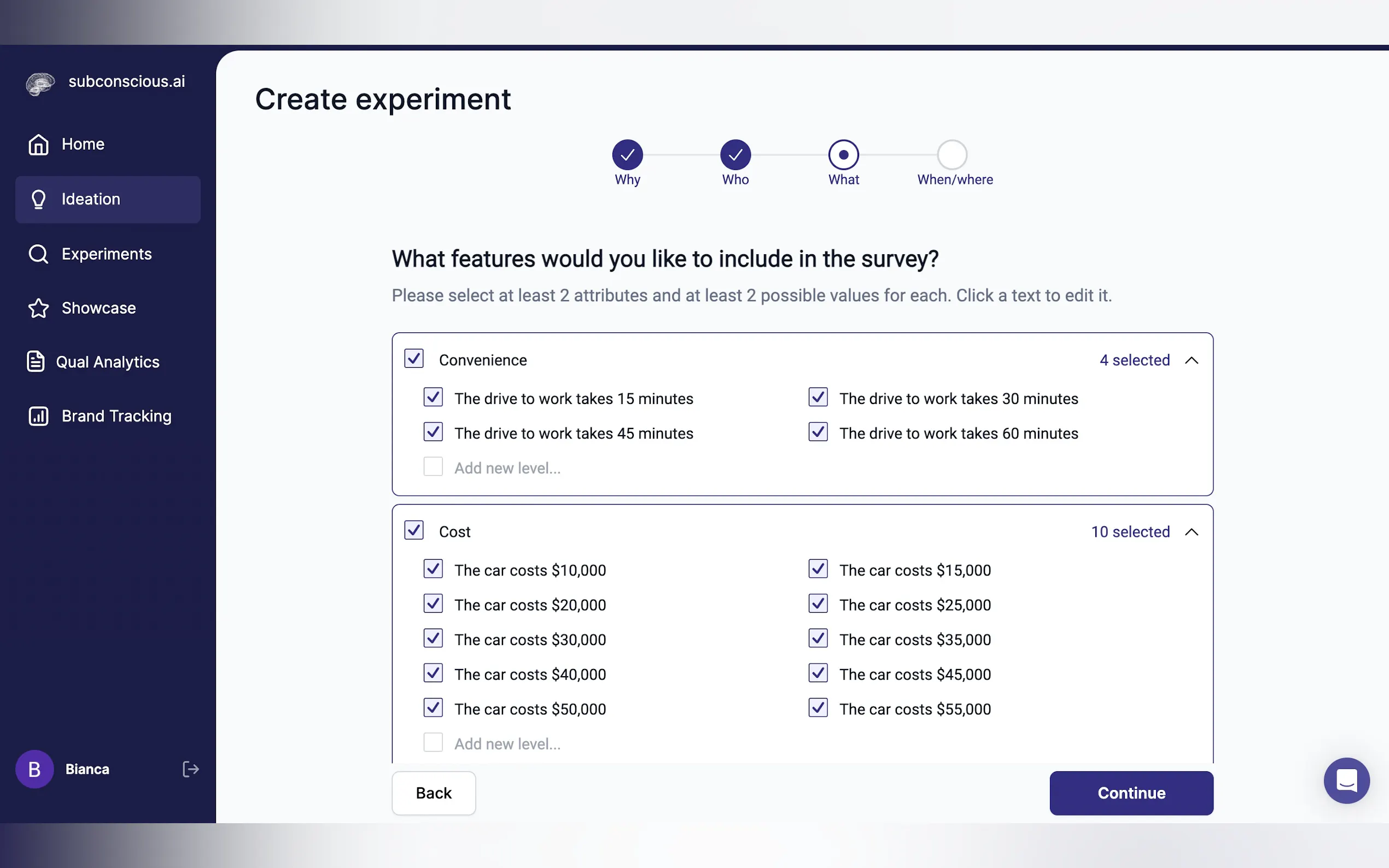Click the subconscious.ai brain logo
The width and height of the screenshot is (1389, 868).
click(39, 83)
